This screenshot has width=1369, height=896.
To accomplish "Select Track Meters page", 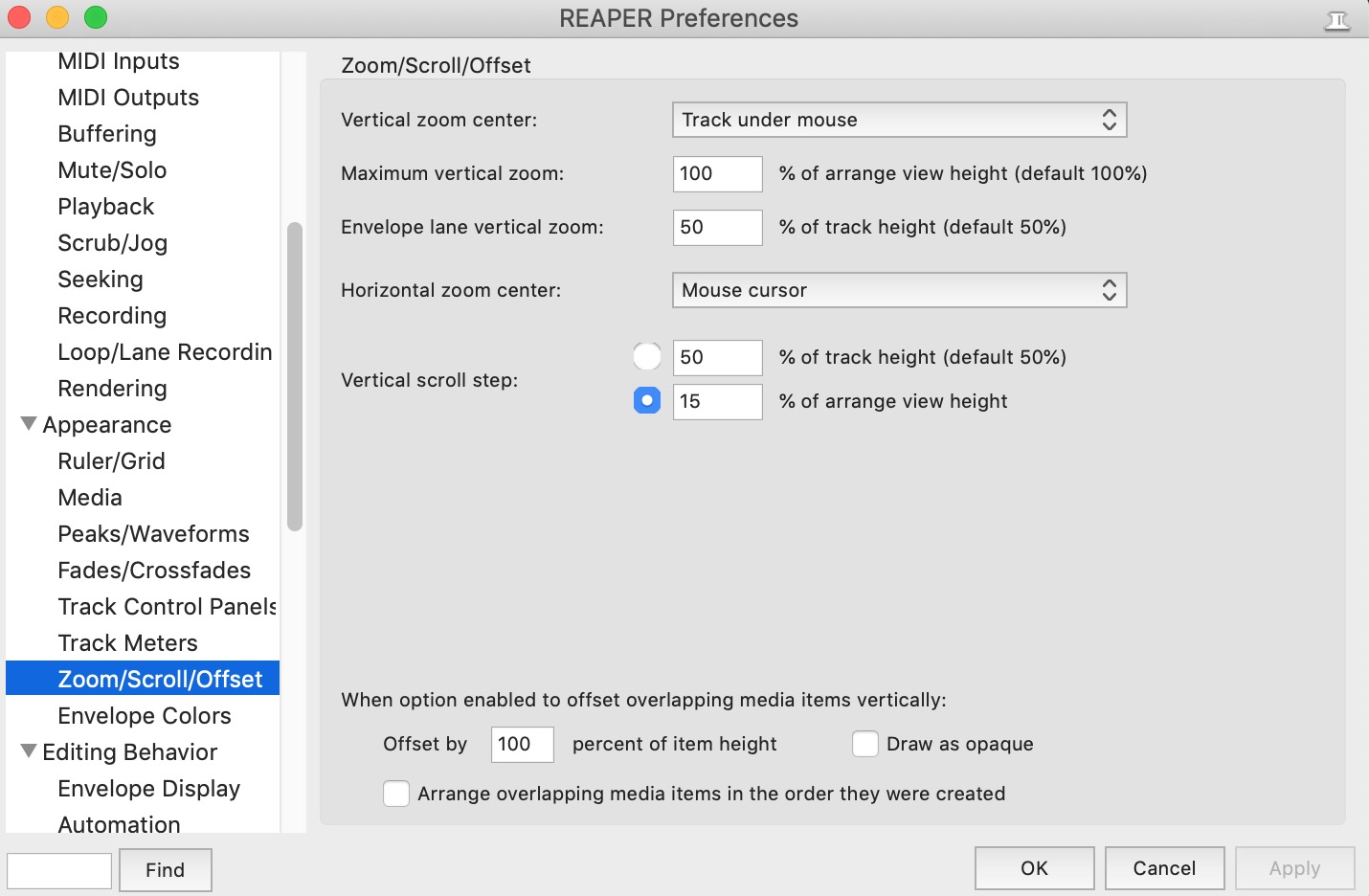I will pyautogui.click(x=127, y=643).
